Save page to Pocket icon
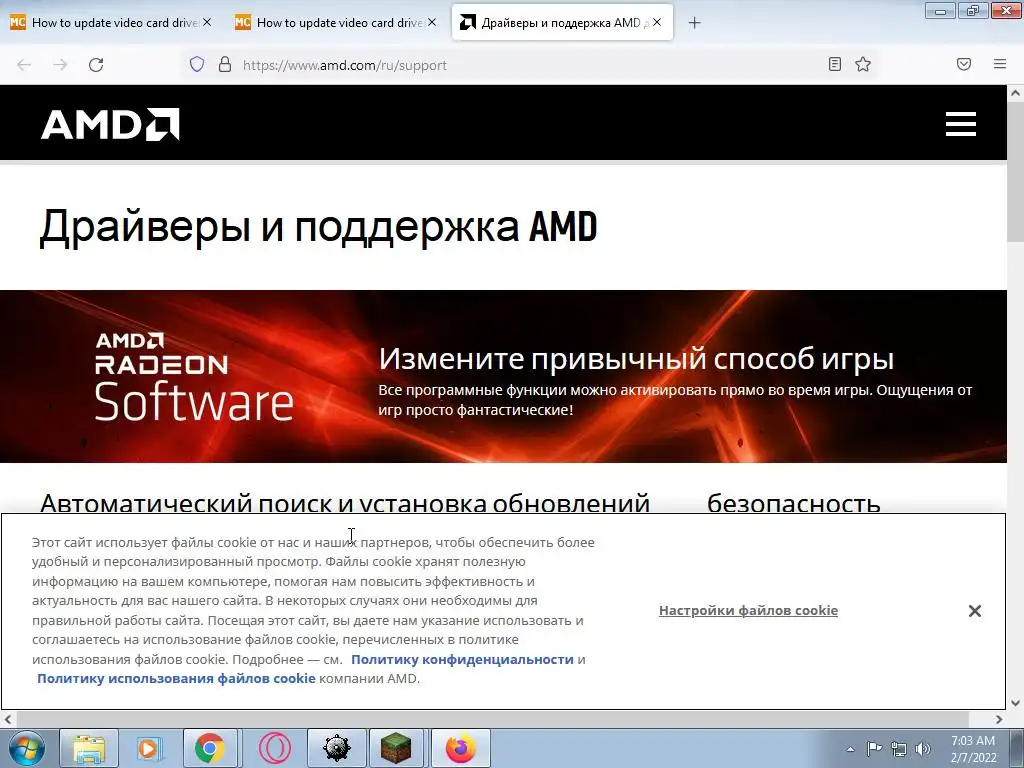The image size is (1024, 768). coord(964,64)
